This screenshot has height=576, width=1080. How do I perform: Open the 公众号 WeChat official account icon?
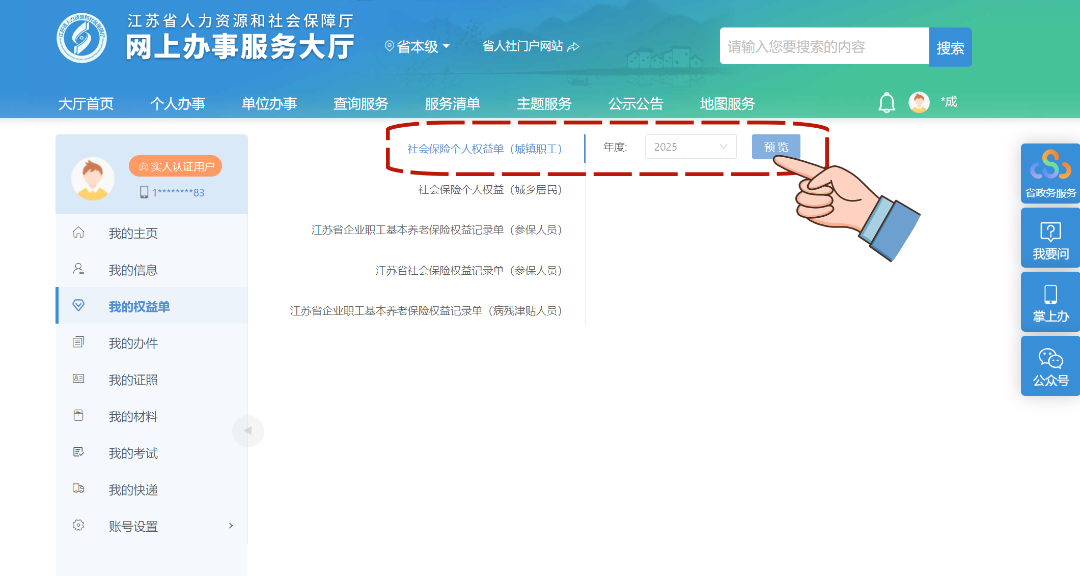point(1049,358)
